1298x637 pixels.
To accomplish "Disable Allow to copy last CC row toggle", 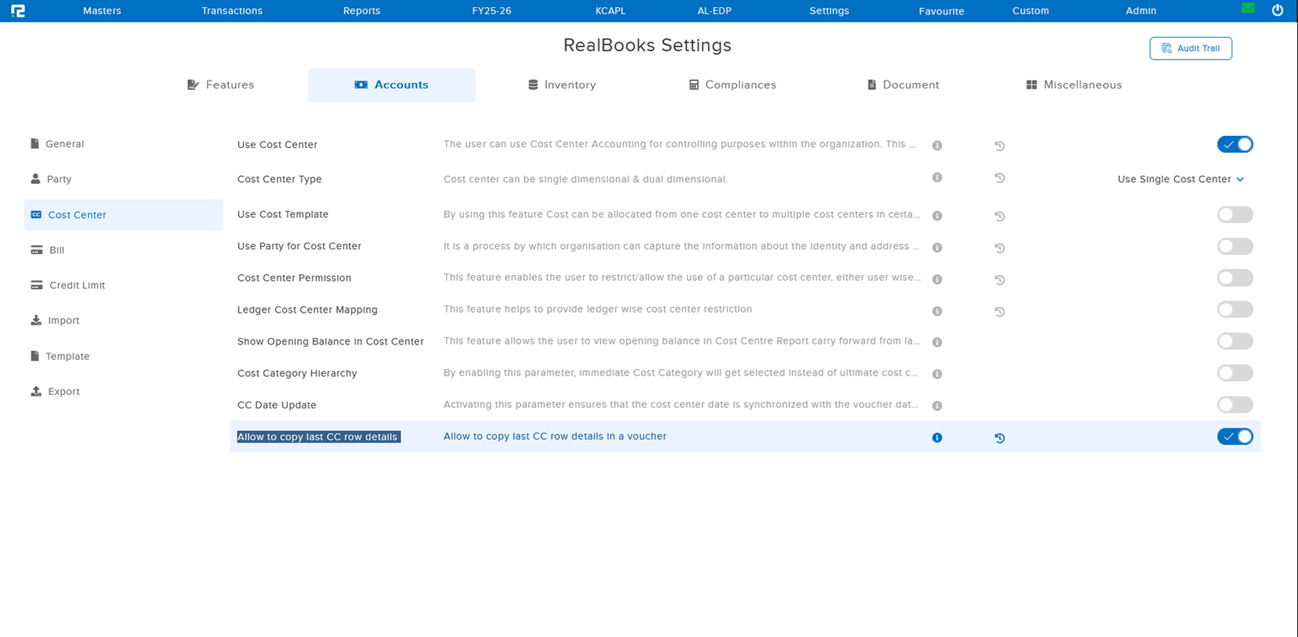I will [1235, 437].
